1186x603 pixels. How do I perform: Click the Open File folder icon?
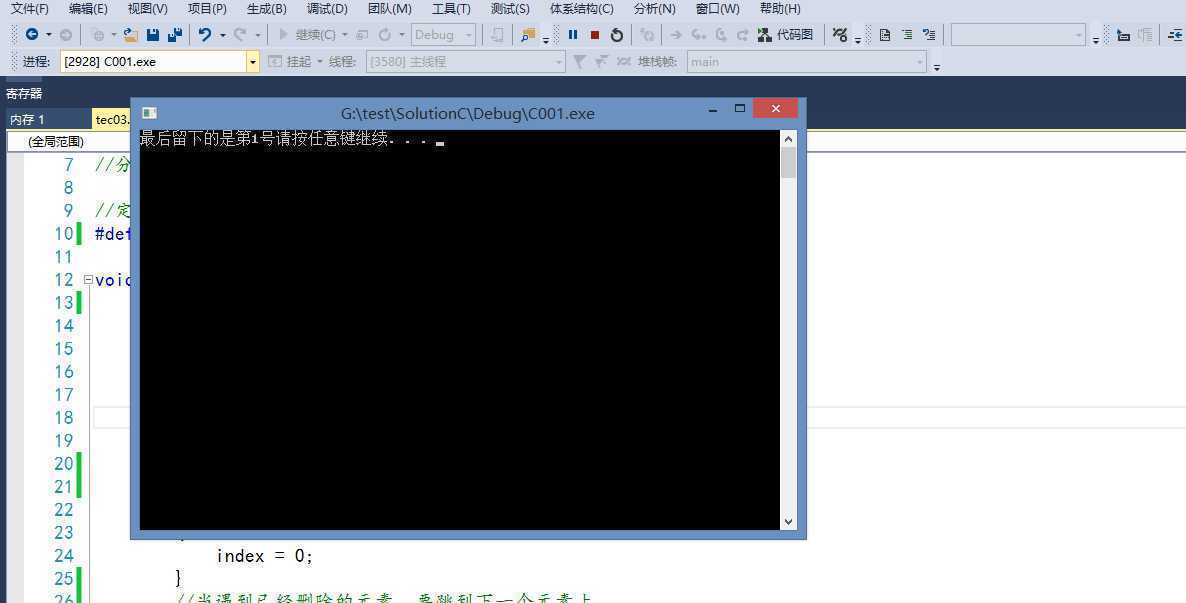click(x=130, y=35)
